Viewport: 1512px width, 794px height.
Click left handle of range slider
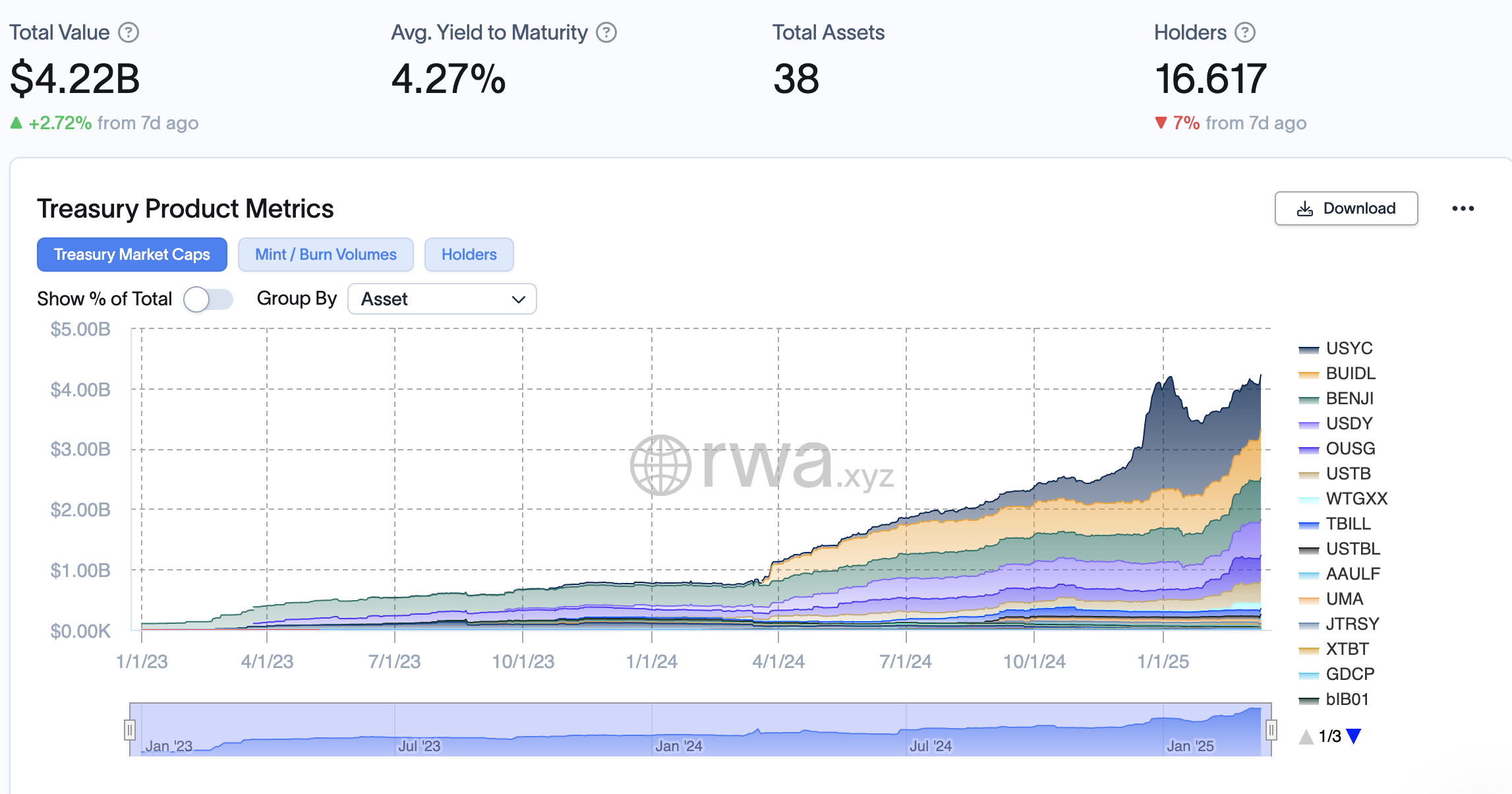click(130, 730)
